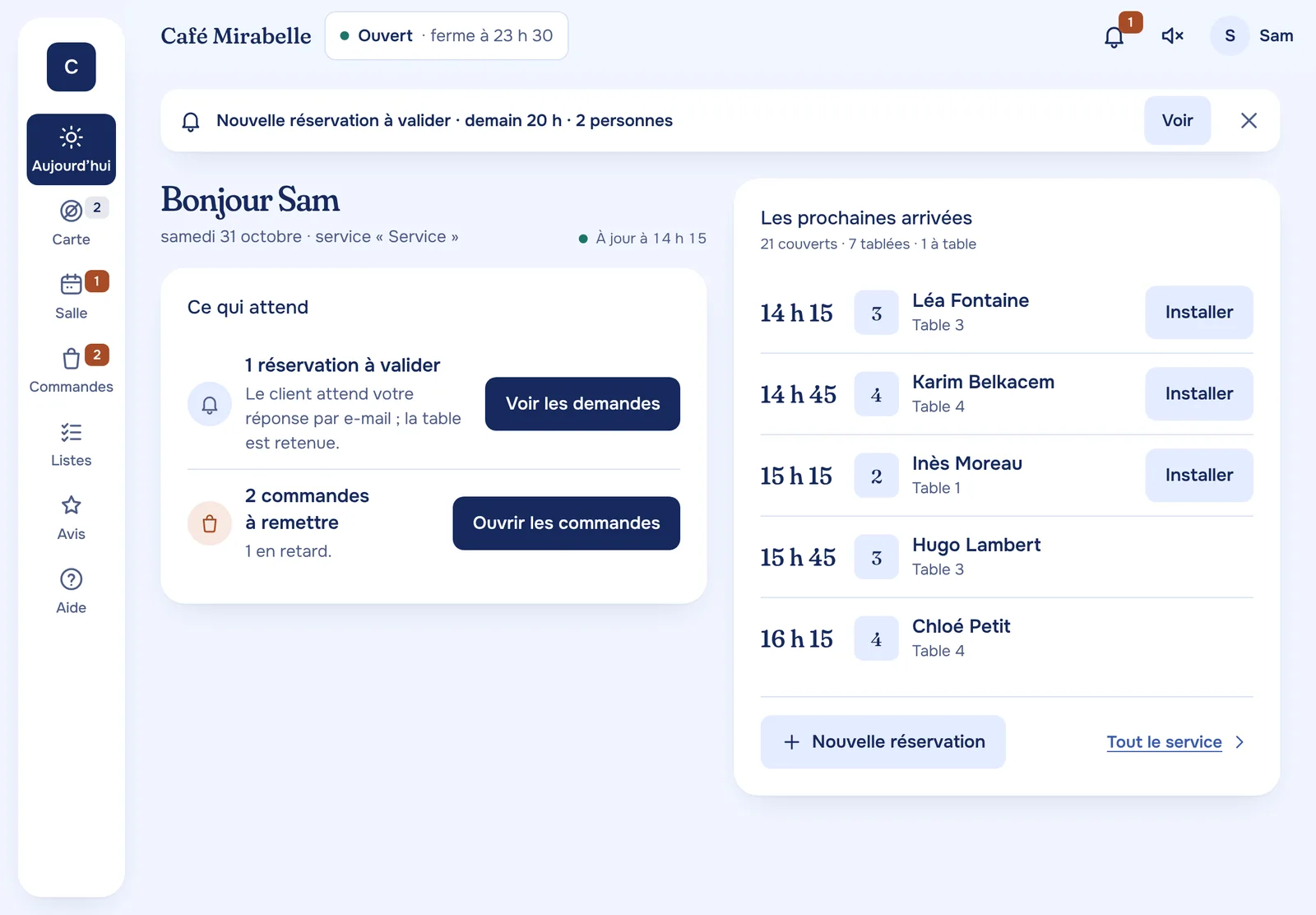Open the Listes section
1316x915 pixels.
(72, 444)
